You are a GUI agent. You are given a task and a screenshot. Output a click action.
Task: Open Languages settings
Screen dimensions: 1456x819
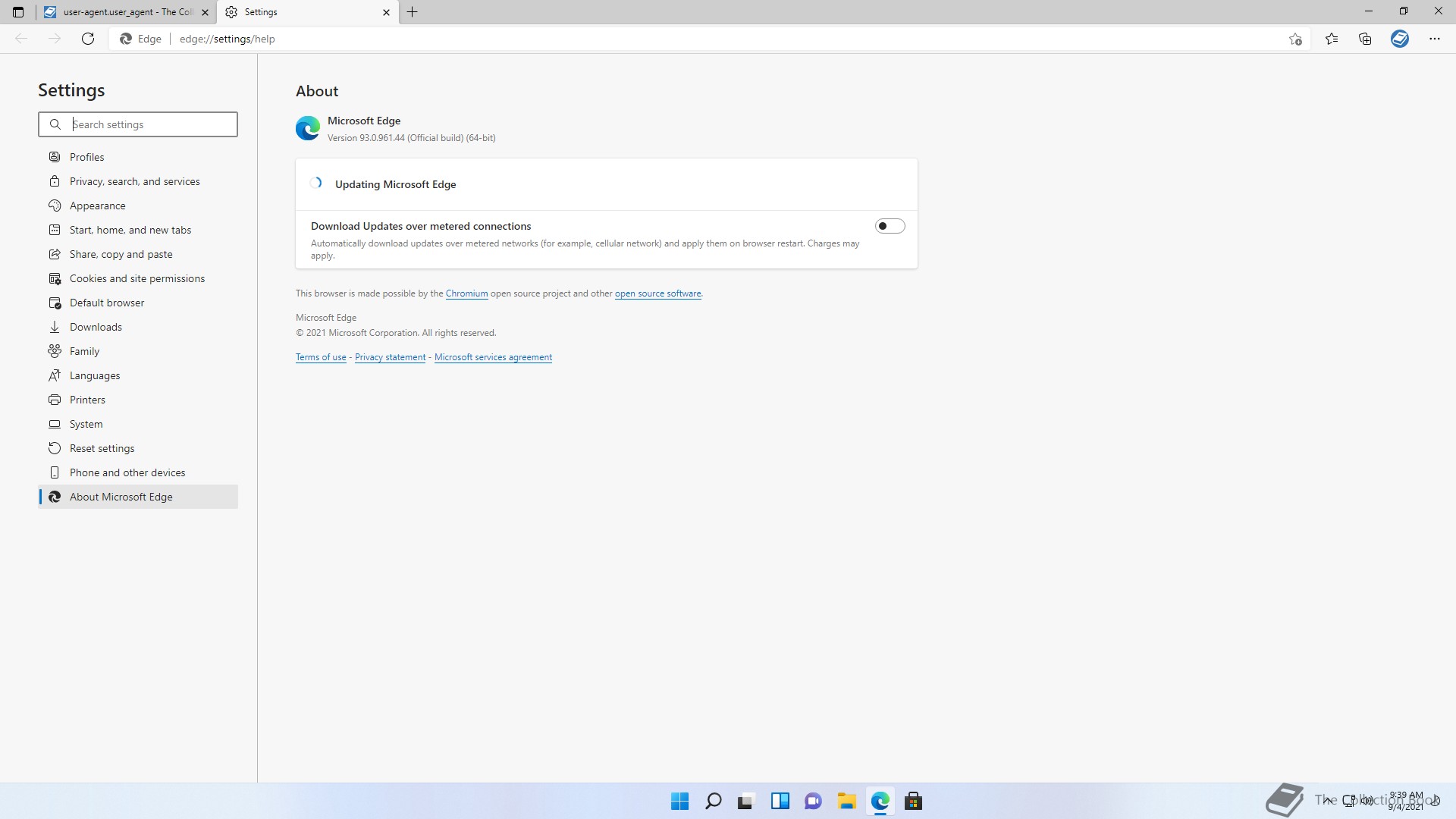click(x=138, y=375)
